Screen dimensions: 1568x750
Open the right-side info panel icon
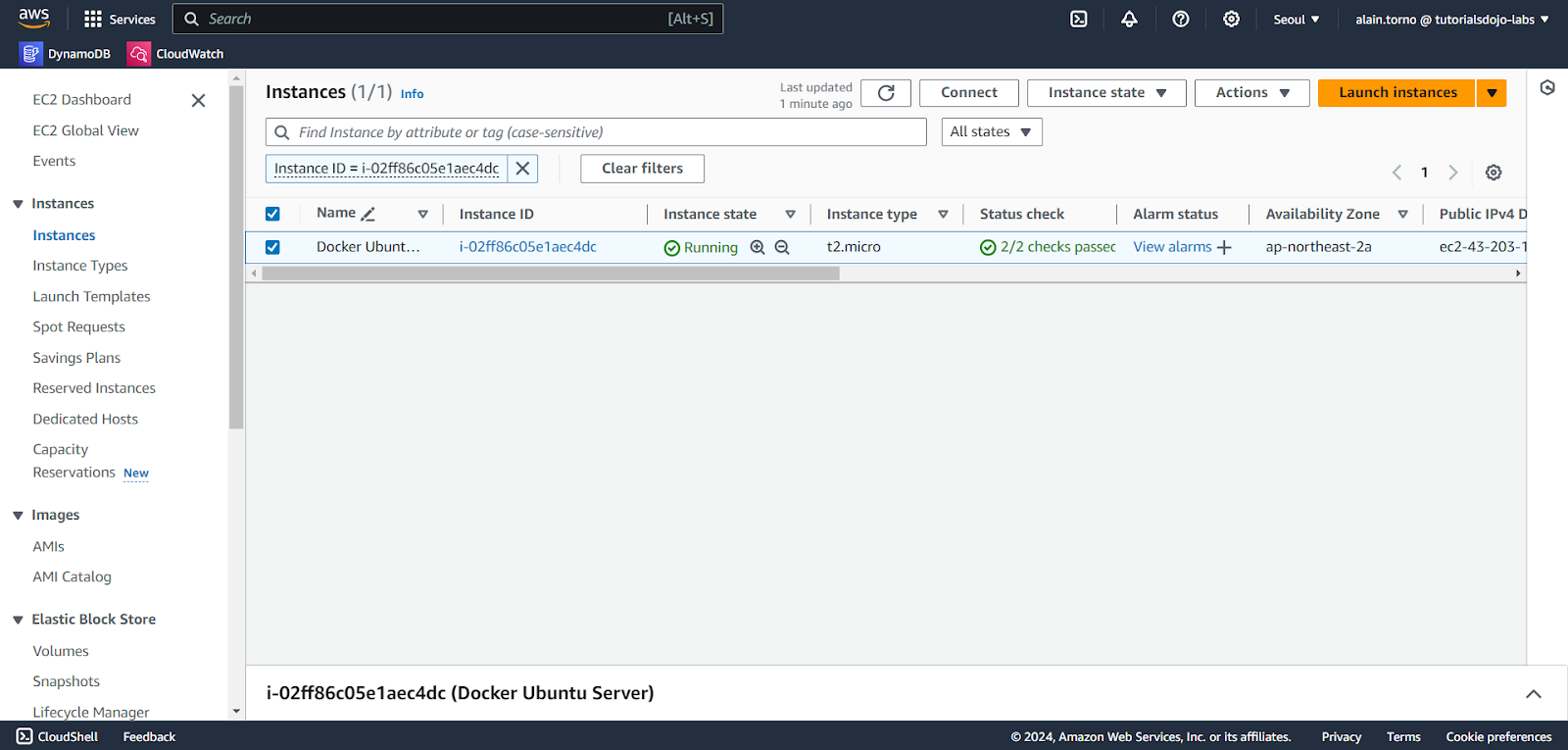point(1547,87)
